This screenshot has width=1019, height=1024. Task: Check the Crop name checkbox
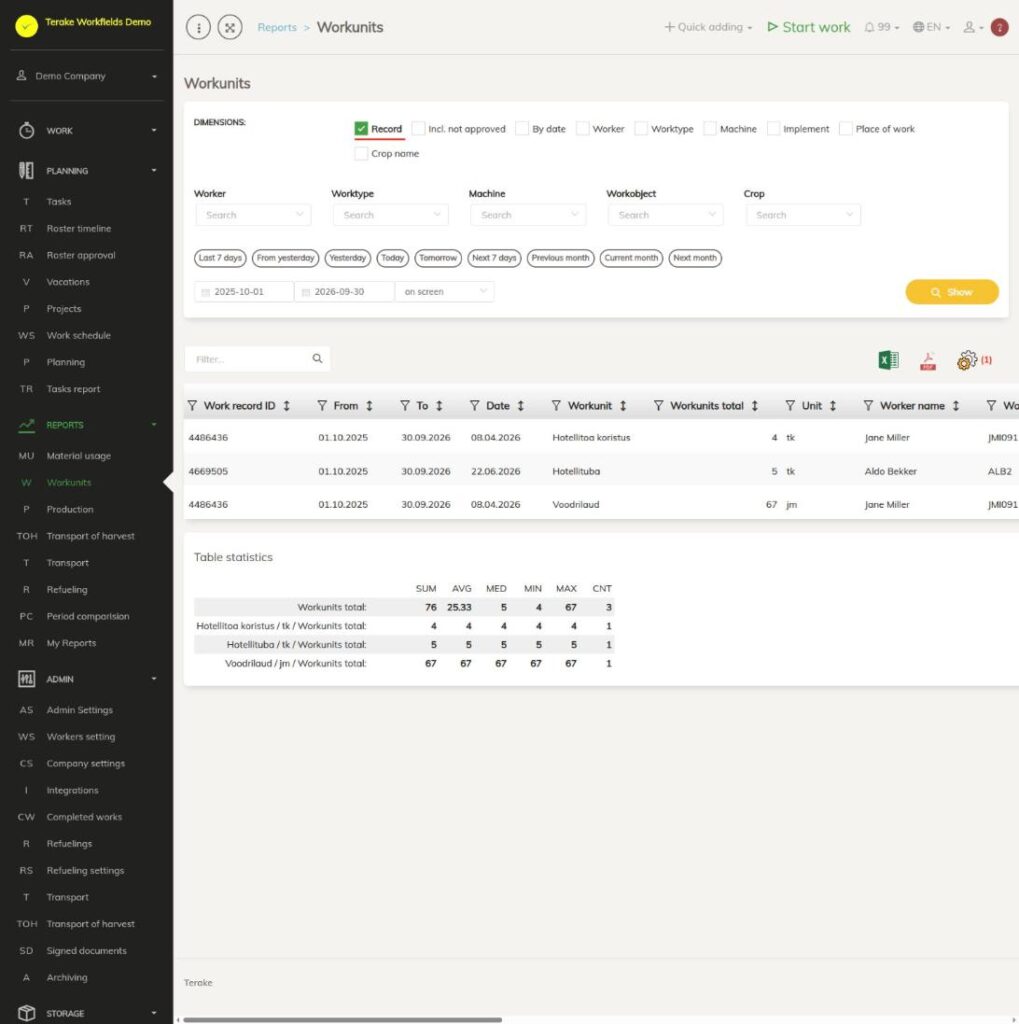361,153
